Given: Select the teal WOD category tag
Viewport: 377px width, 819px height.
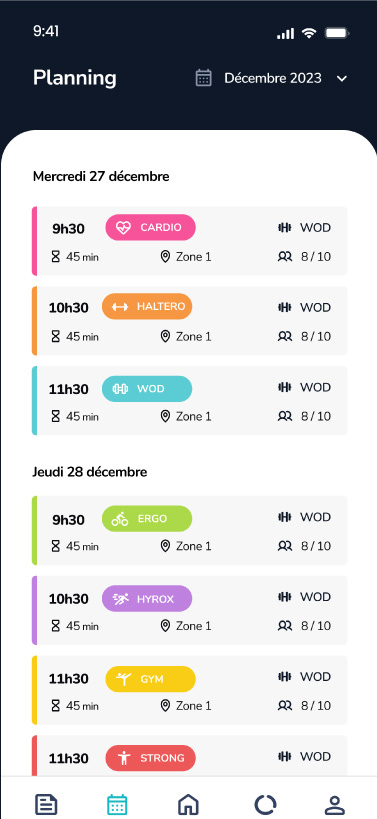Looking at the screenshot, I should tap(147, 389).
